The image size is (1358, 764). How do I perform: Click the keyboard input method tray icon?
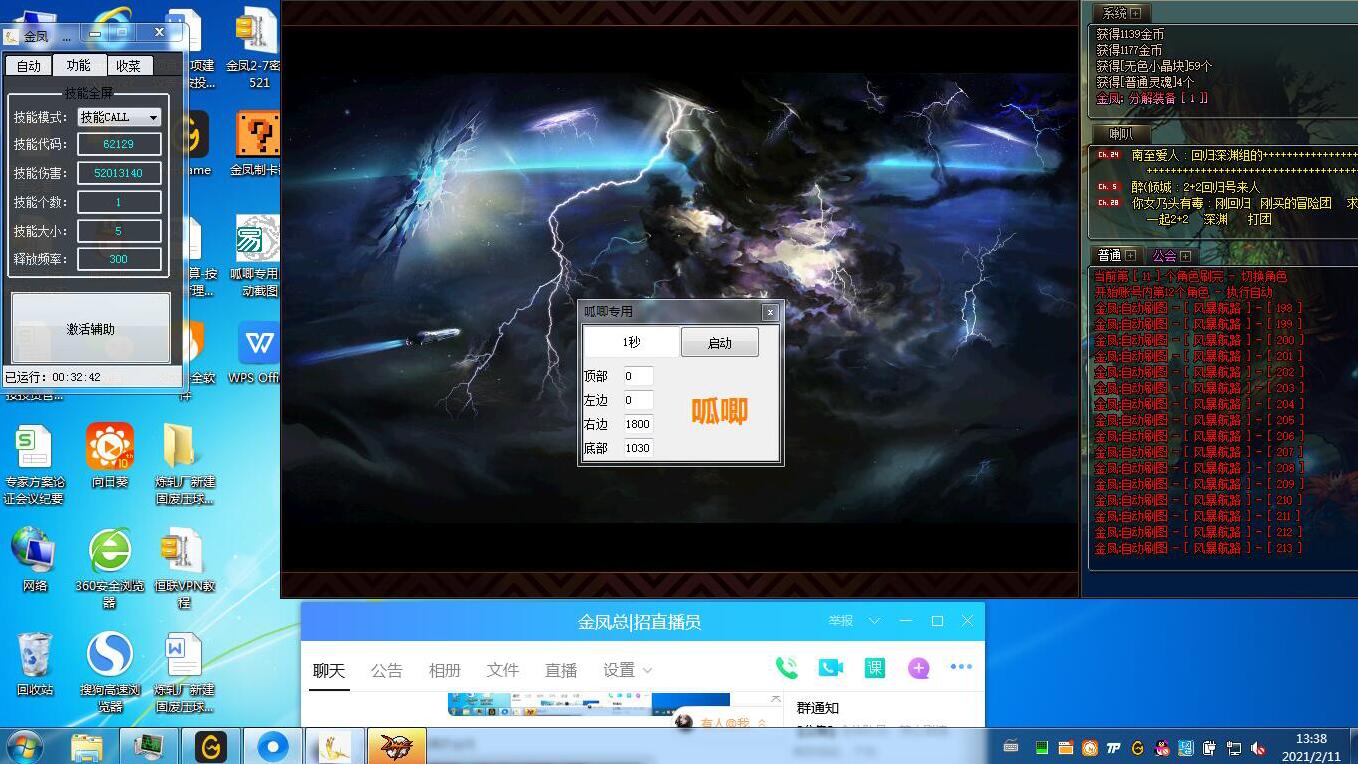click(x=1011, y=746)
